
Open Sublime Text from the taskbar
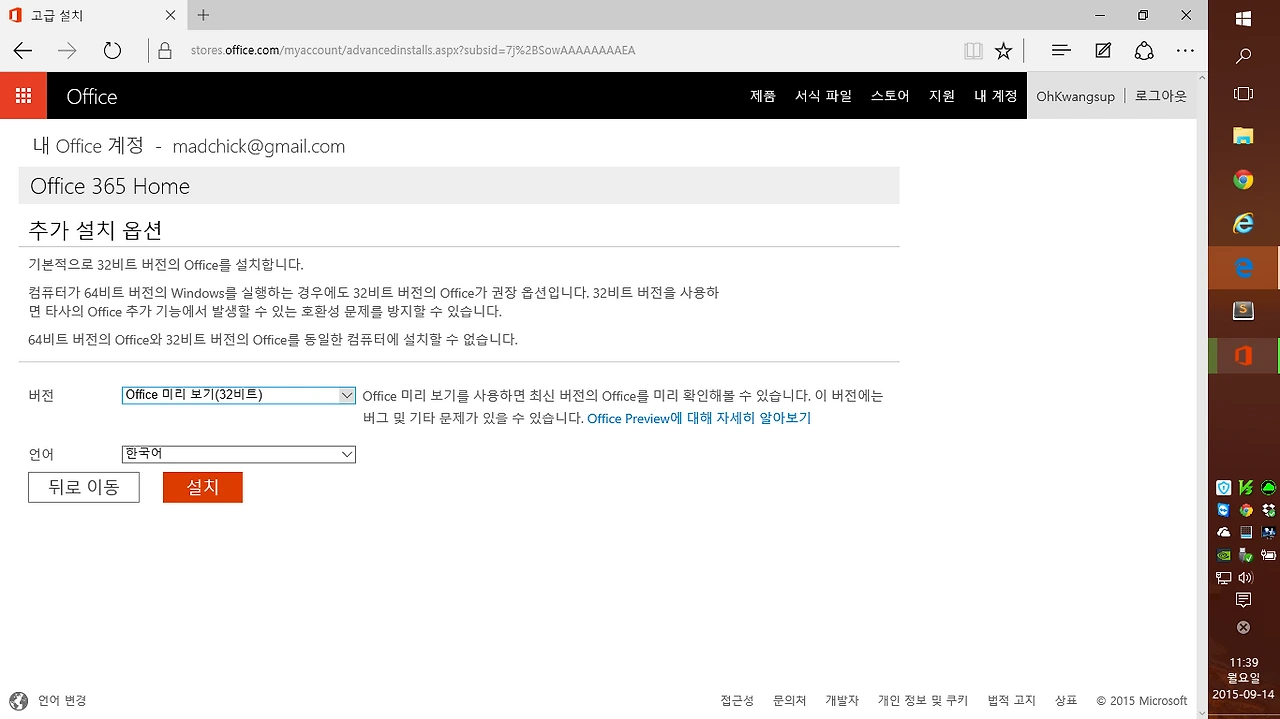1243,311
